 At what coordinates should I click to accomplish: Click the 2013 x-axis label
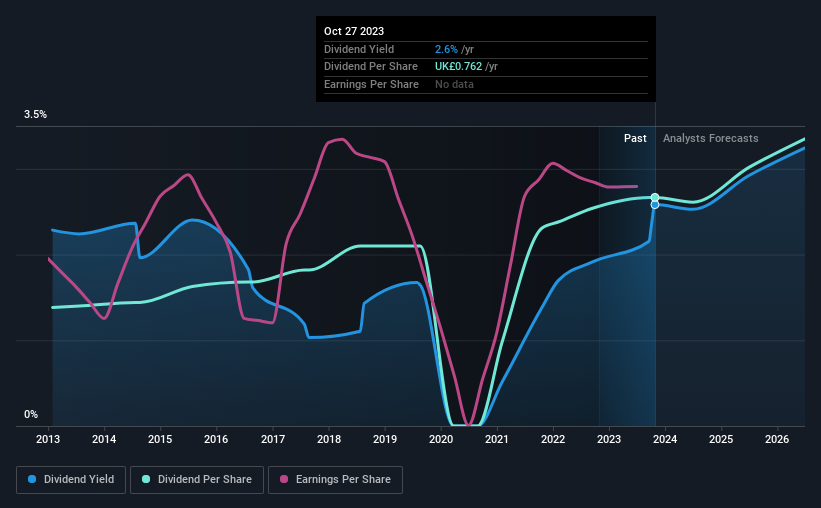pyautogui.click(x=48, y=439)
